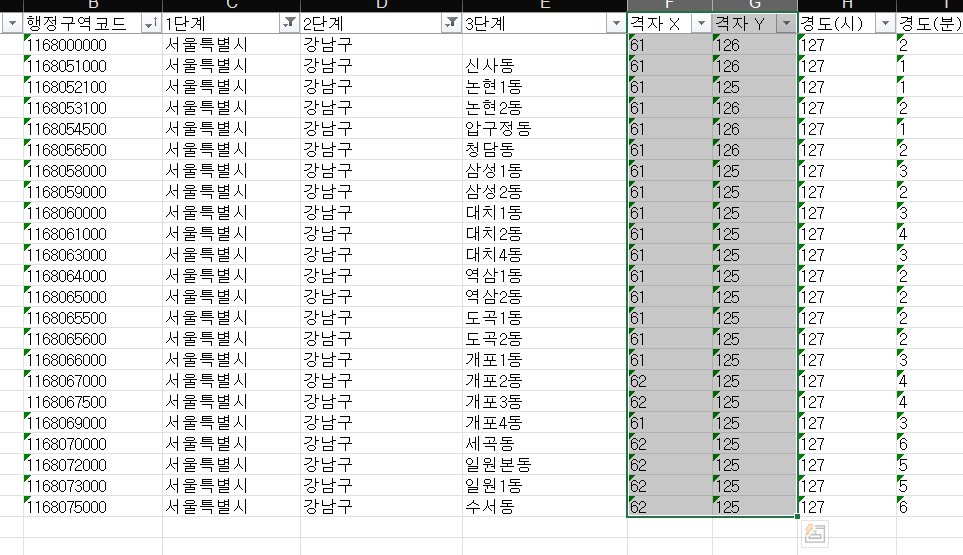The width and height of the screenshot is (963, 555).
Task: Select the 행정구역코드 header cell
Action: [x=93, y=23]
